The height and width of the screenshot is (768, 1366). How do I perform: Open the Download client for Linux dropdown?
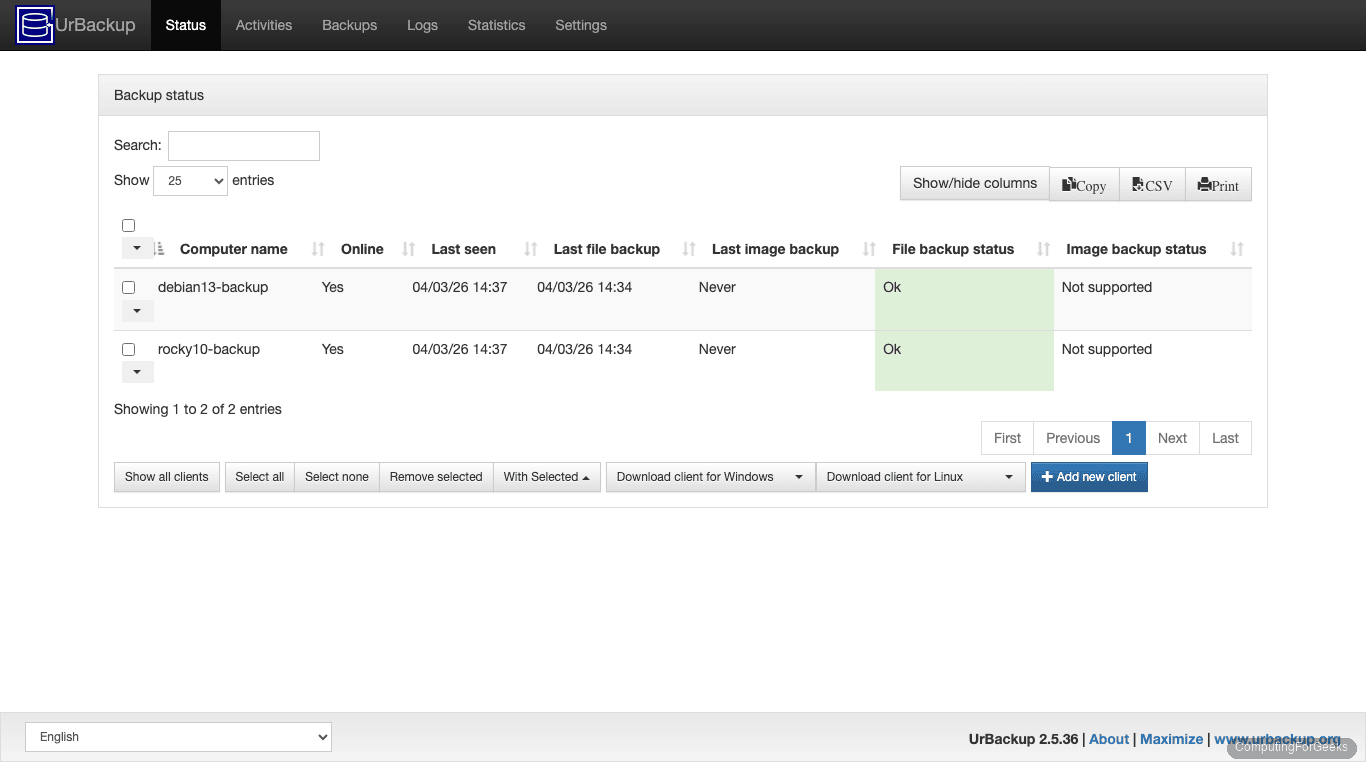pyautogui.click(x=919, y=477)
